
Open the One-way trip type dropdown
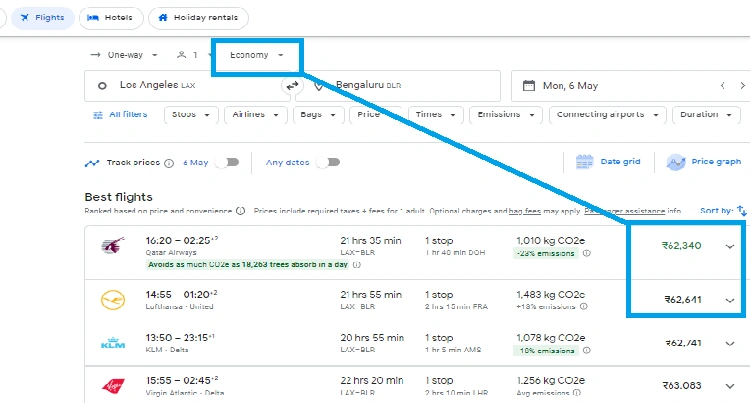click(x=124, y=55)
